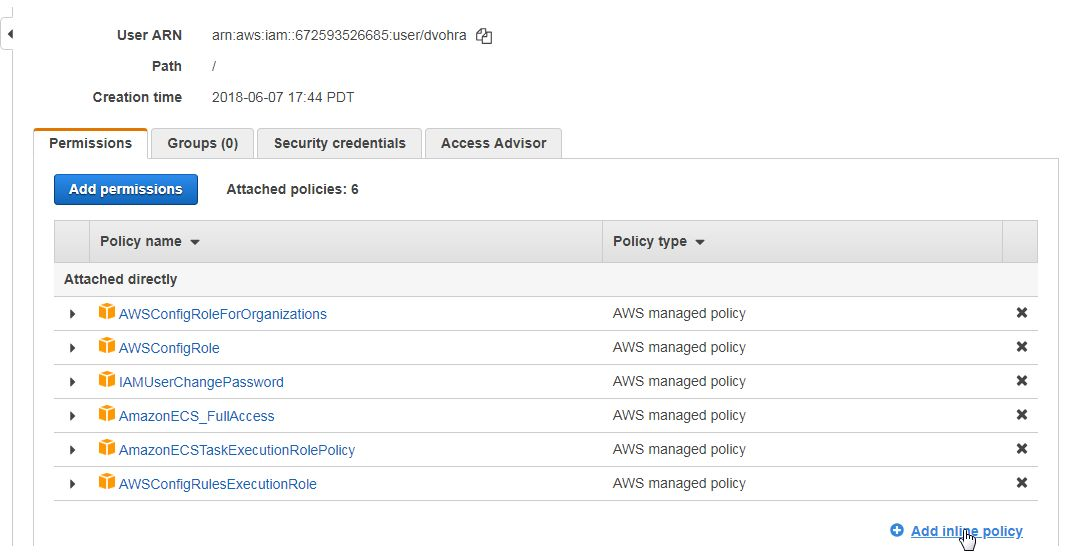Open the AWSConfigRulesExecutionRole policy link
The height and width of the screenshot is (553, 1066).
pos(218,484)
